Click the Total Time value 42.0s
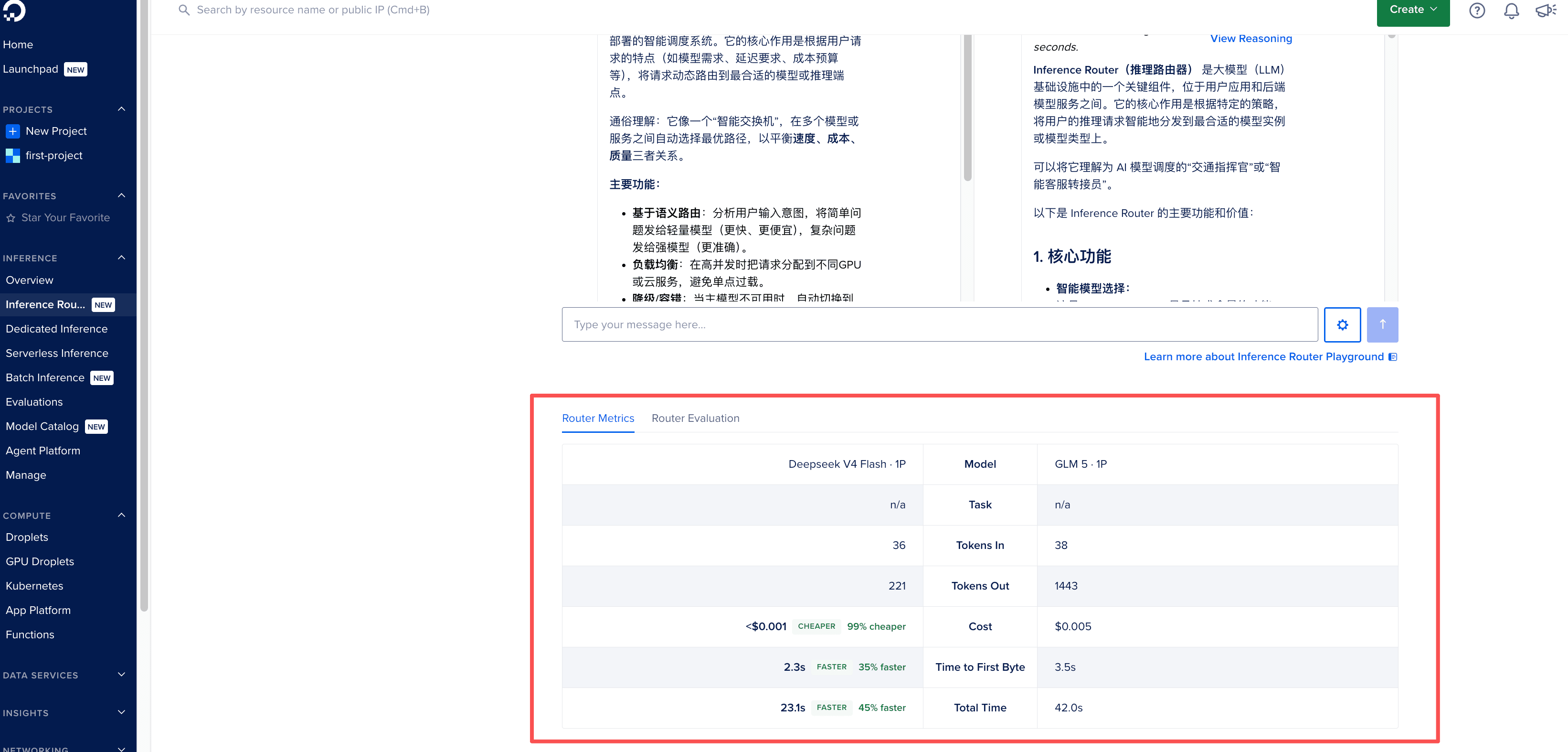 pos(1068,708)
